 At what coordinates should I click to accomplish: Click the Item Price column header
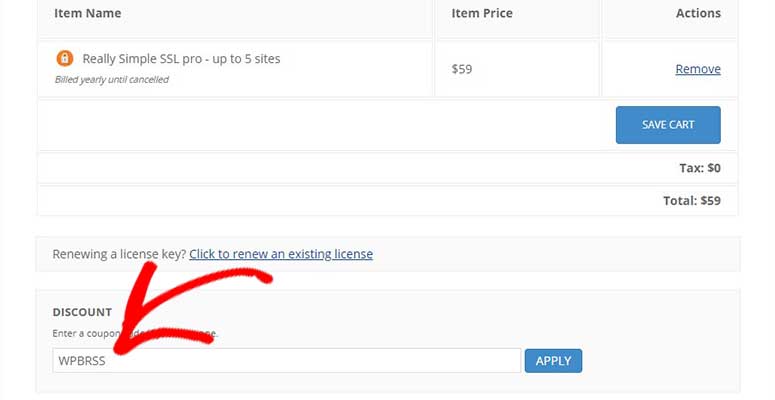[x=482, y=13]
